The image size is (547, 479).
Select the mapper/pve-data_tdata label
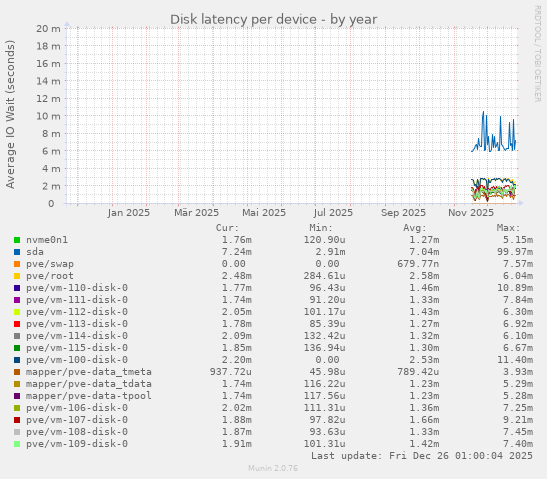coord(89,384)
